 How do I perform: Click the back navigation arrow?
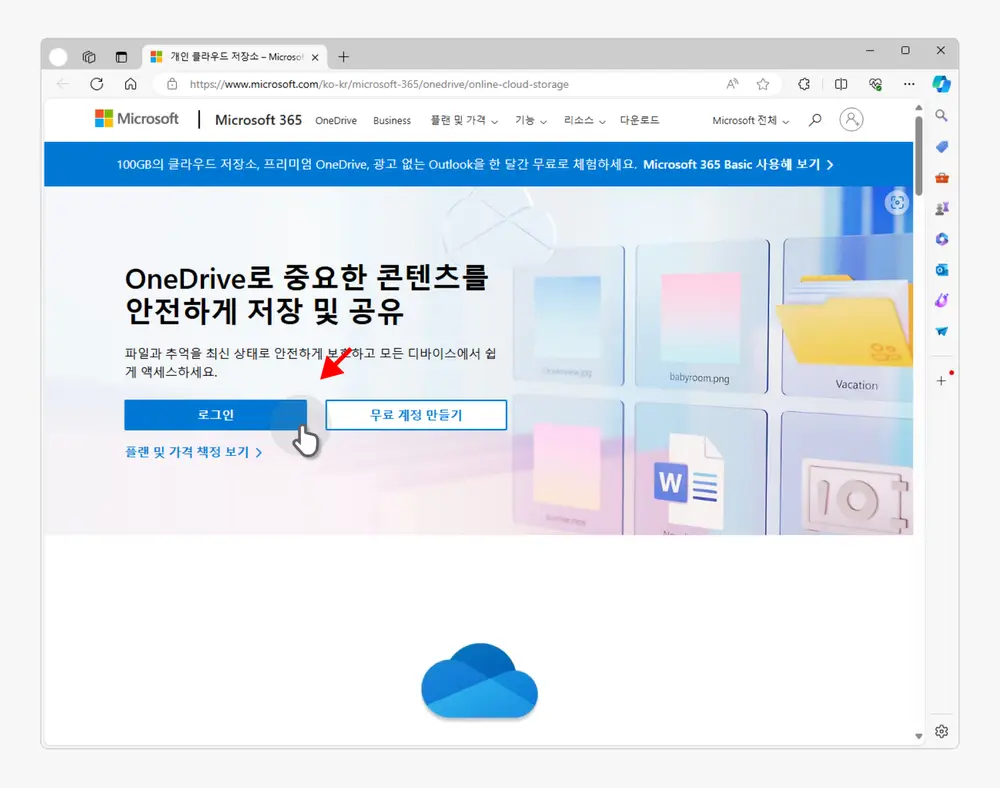[62, 84]
